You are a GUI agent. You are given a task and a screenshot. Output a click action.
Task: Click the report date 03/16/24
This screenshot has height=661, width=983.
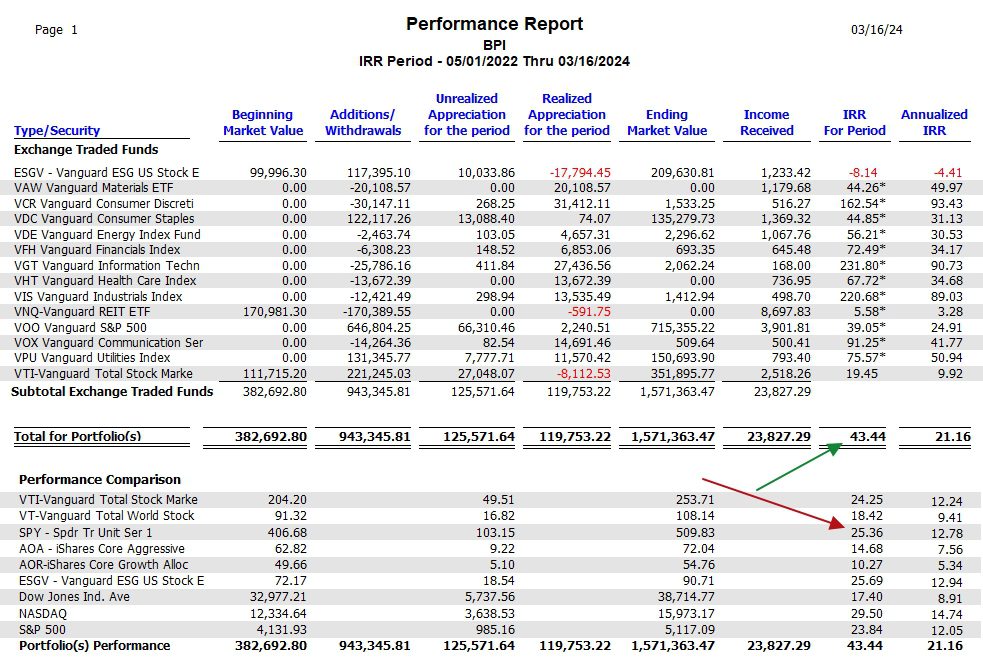pos(876,29)
